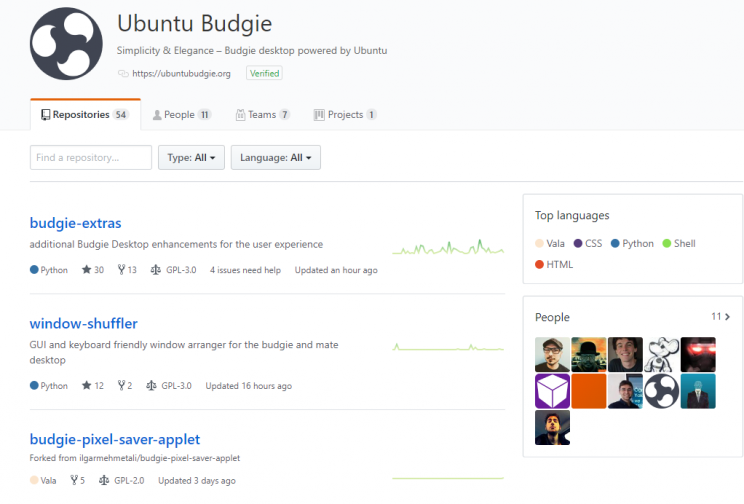This screenshot has width=744, height=504.
Task: Filter by Shell in Top languages
Action: (x=679, y=243)
